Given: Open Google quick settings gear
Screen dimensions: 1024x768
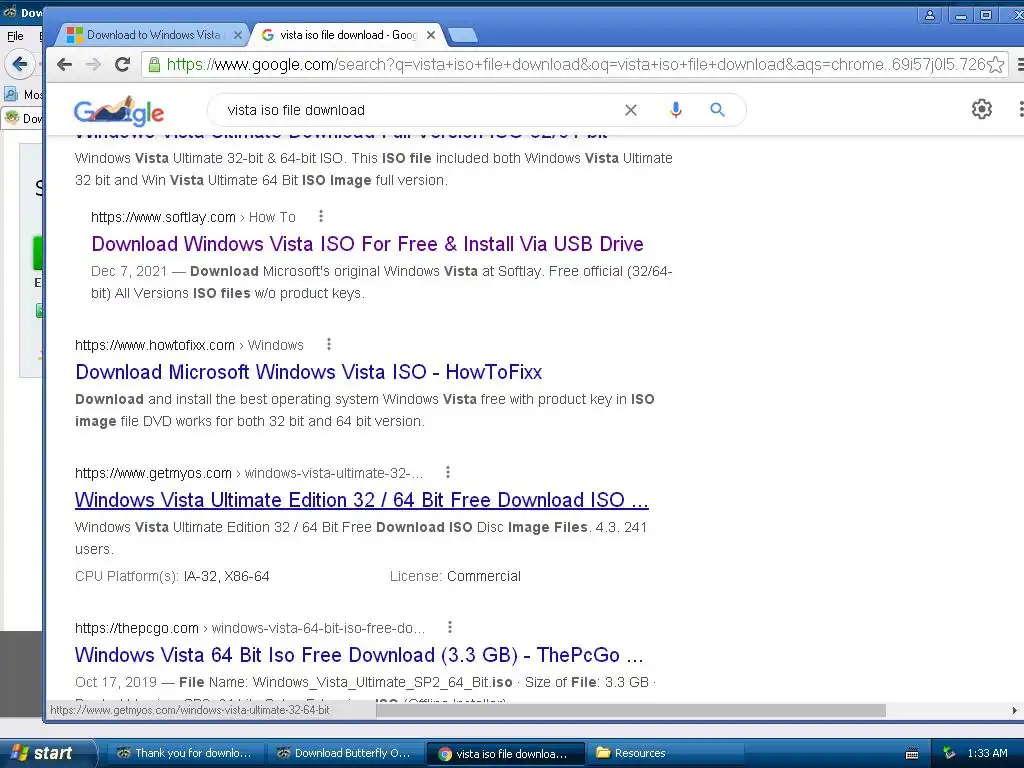Looking at the screenshot, I should coord(982,109).
